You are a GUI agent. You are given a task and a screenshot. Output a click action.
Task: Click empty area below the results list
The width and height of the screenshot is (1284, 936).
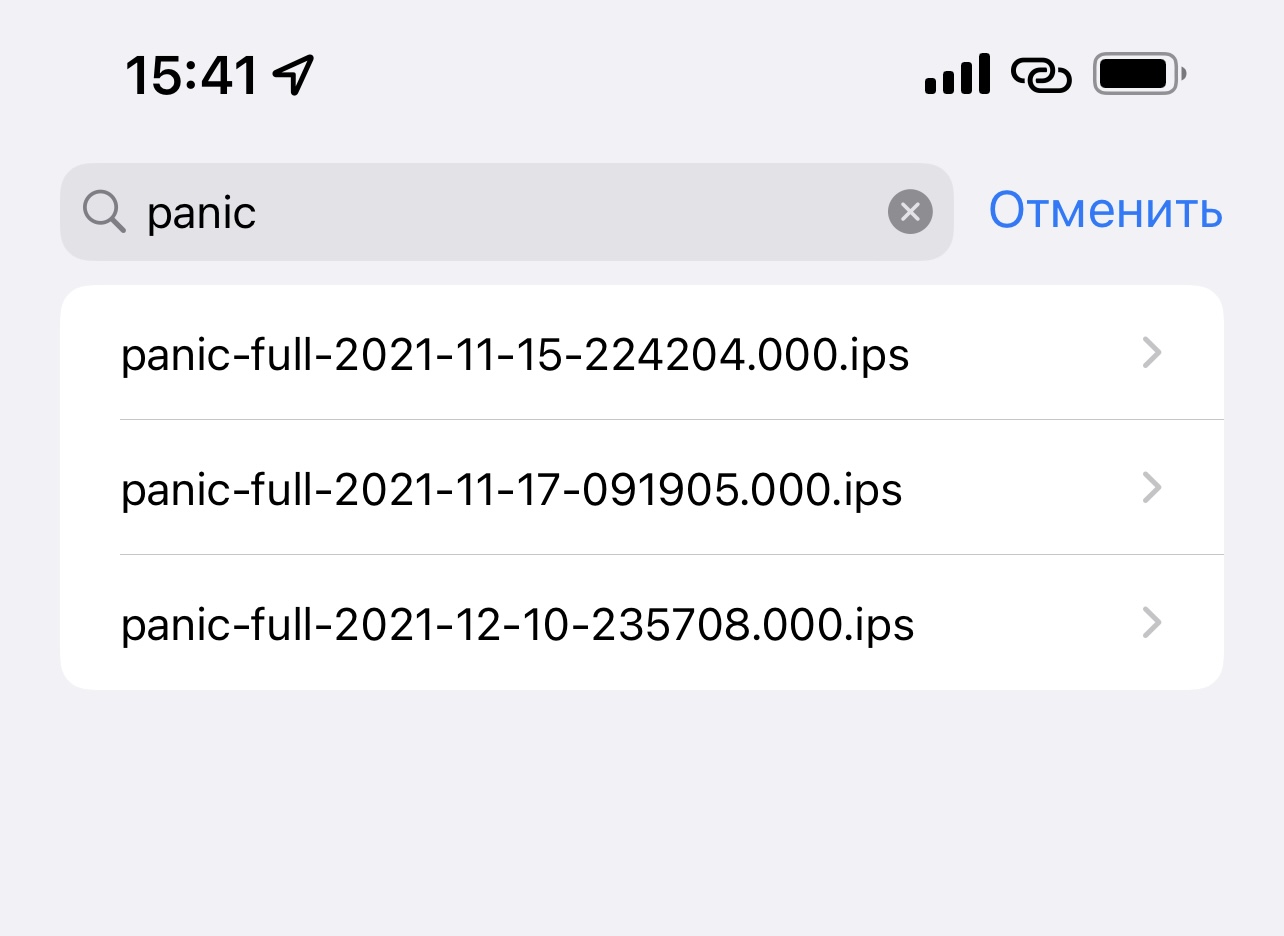[640, 810]
